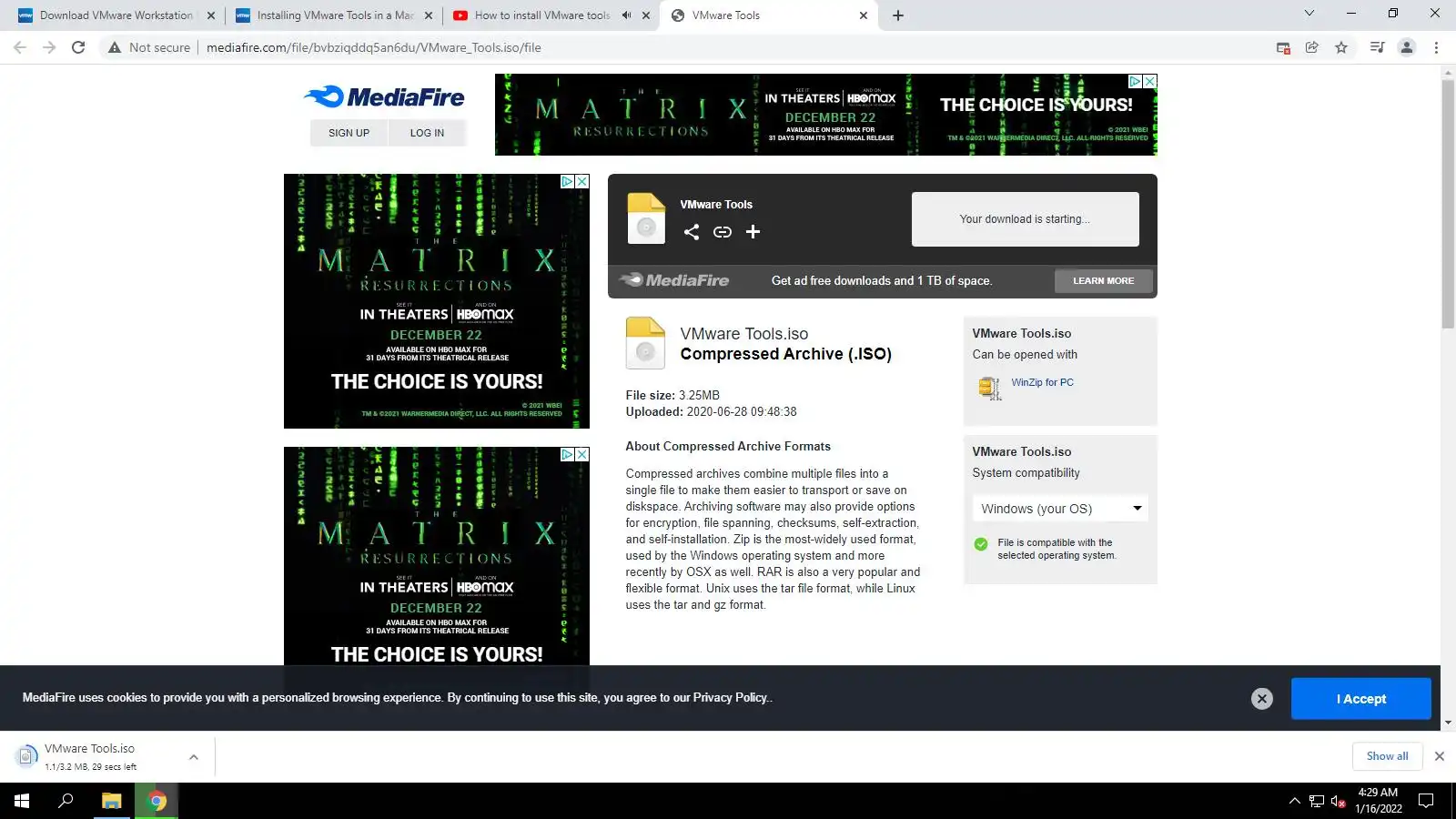Click the Not secure warning icon

tap(115, 47)
